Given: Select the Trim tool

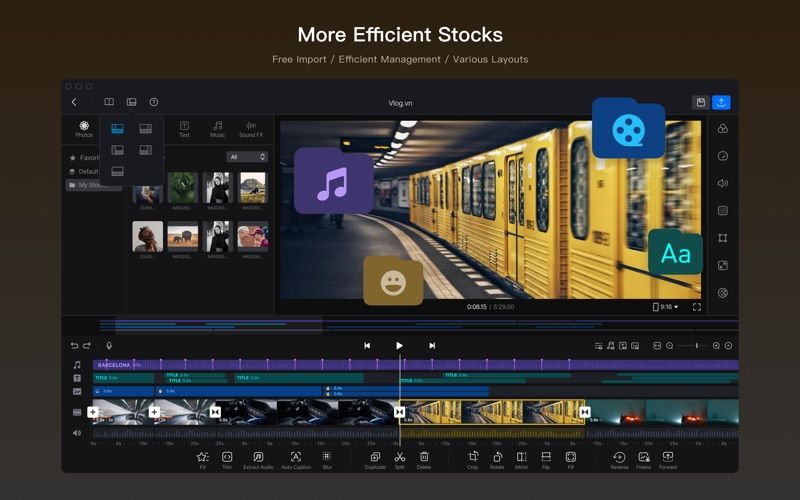Looking at the screenshot, I should pos(227,460).
